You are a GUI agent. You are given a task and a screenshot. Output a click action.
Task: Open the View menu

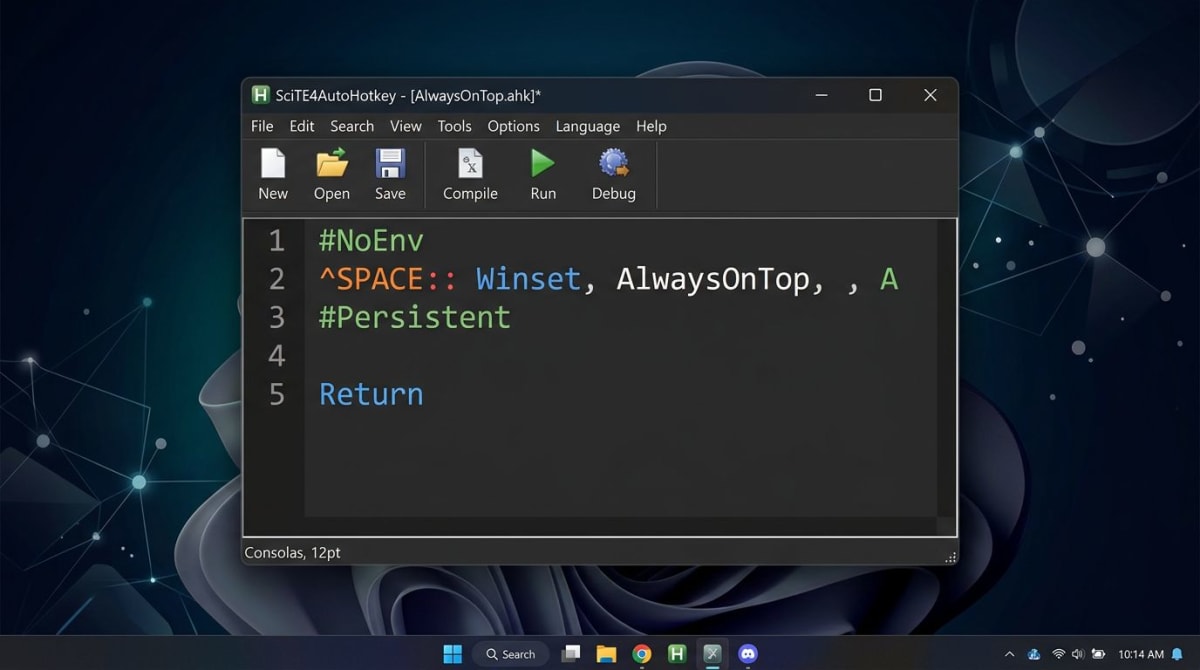[406, 126]
